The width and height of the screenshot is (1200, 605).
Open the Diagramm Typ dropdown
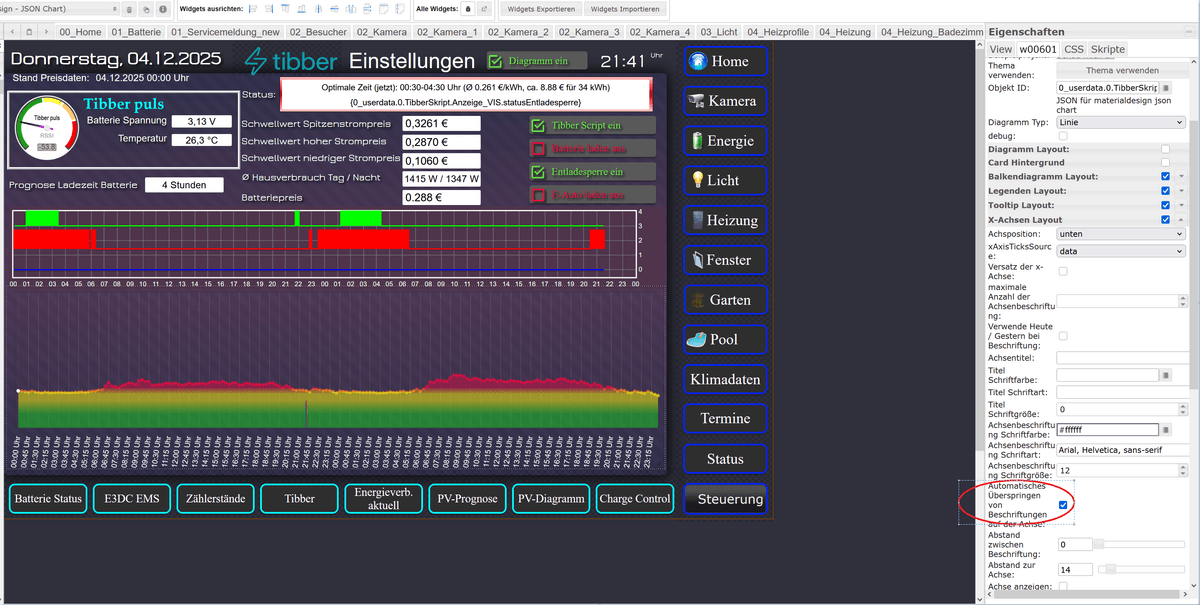tap(1120, 122)
